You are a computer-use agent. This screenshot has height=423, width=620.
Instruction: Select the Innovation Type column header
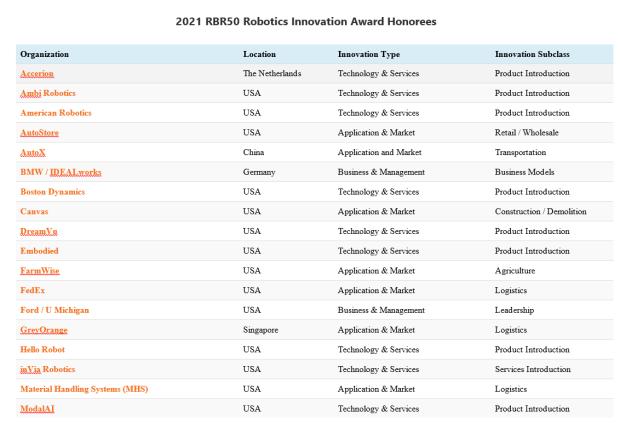pos(370,54)
